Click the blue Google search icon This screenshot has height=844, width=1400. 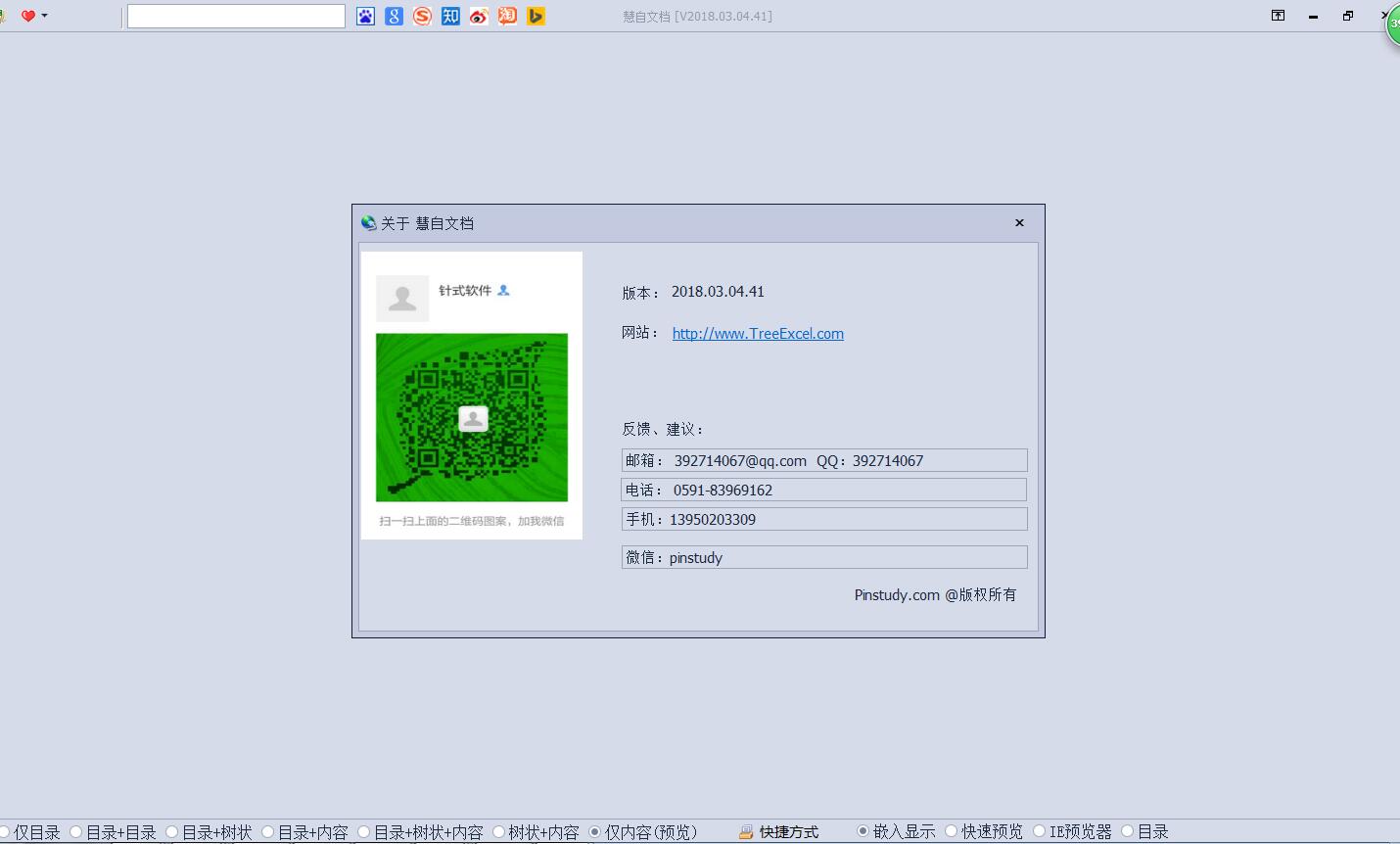pos(394,16)
